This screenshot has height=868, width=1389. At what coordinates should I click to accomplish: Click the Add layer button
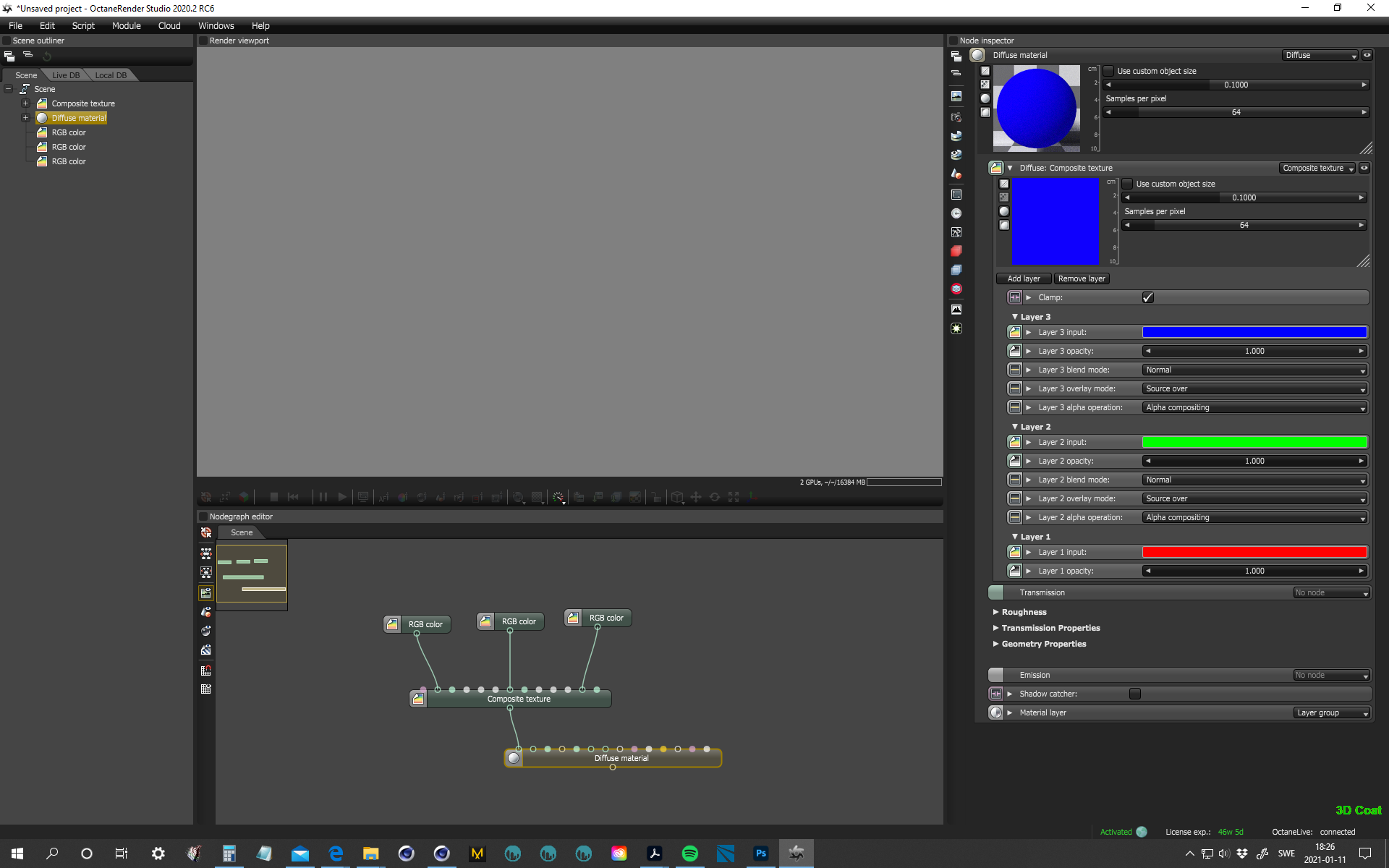(x=1024, y=278)
